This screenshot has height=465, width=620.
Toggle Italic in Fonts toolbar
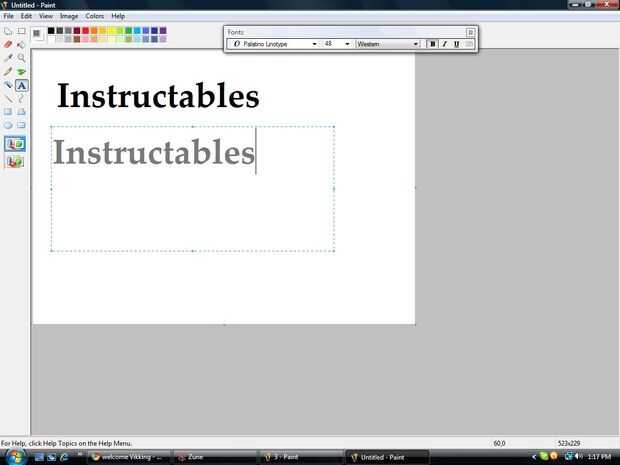coord(444,44)
